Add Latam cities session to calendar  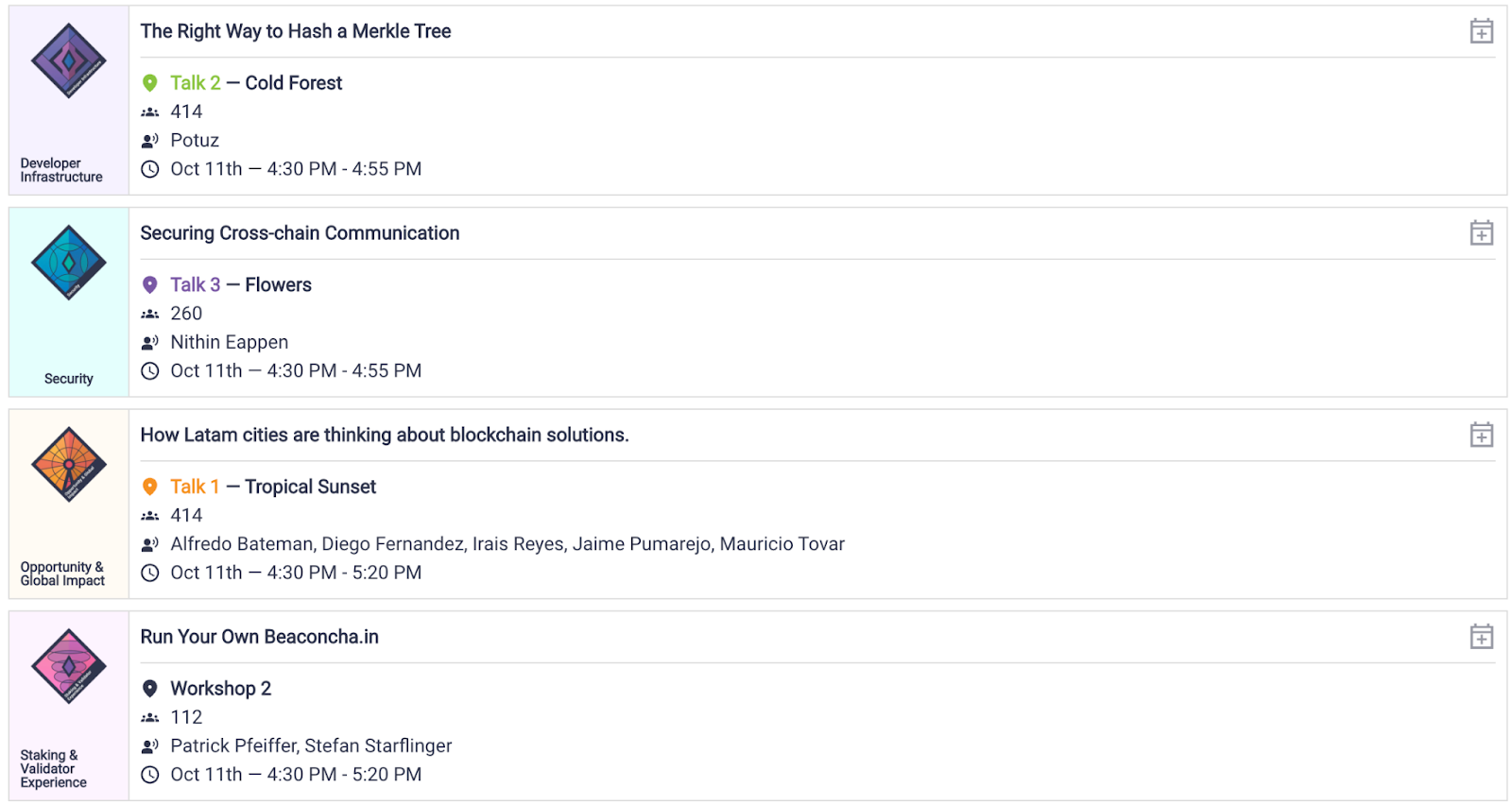tap(1481, 435)
